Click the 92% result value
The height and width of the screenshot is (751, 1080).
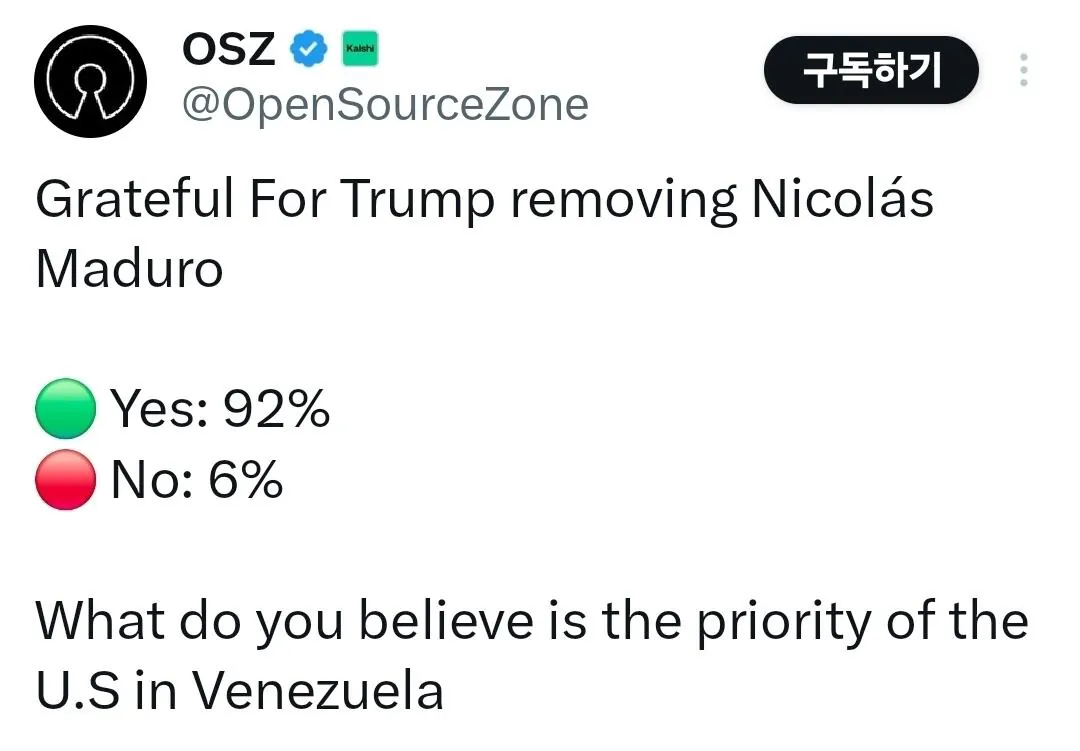pyautogui.click(x=275, y=409)
